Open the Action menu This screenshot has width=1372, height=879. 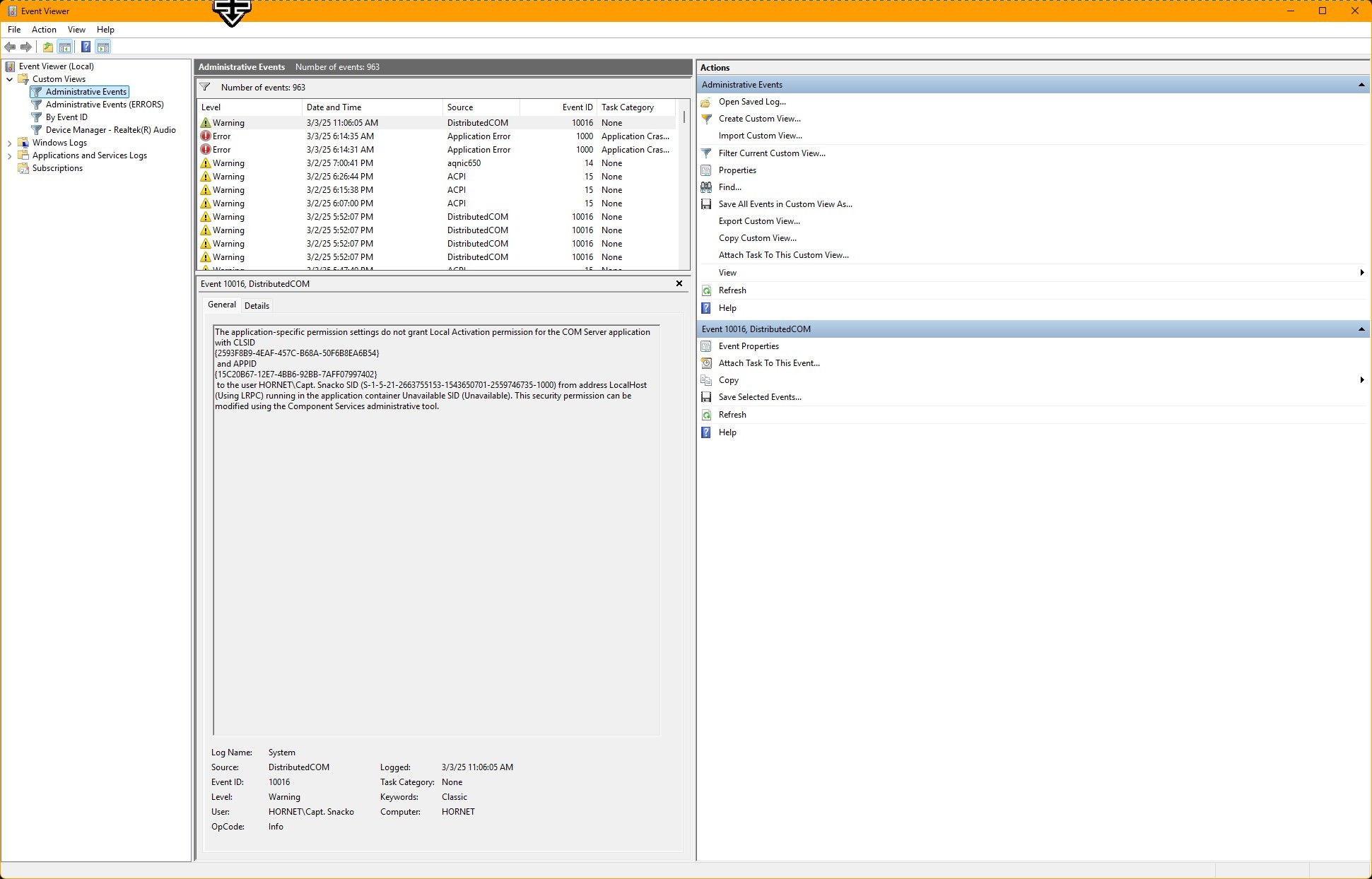44,30
